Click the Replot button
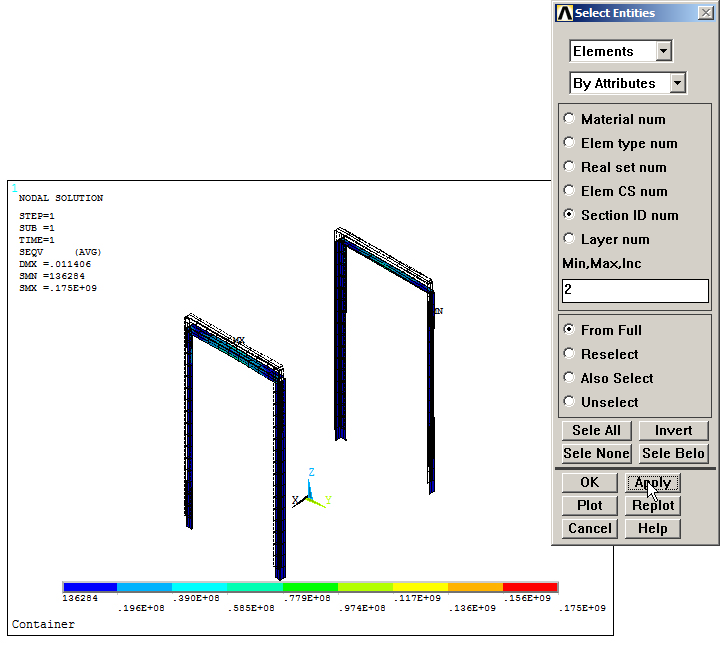This screenshot has height=645, width=720. coord(653,505)
